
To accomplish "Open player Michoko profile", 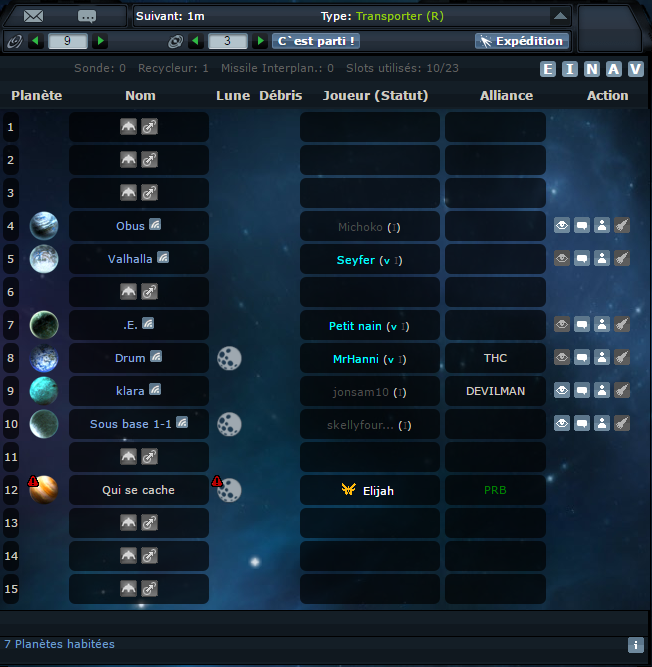I will tap(360, 227).
